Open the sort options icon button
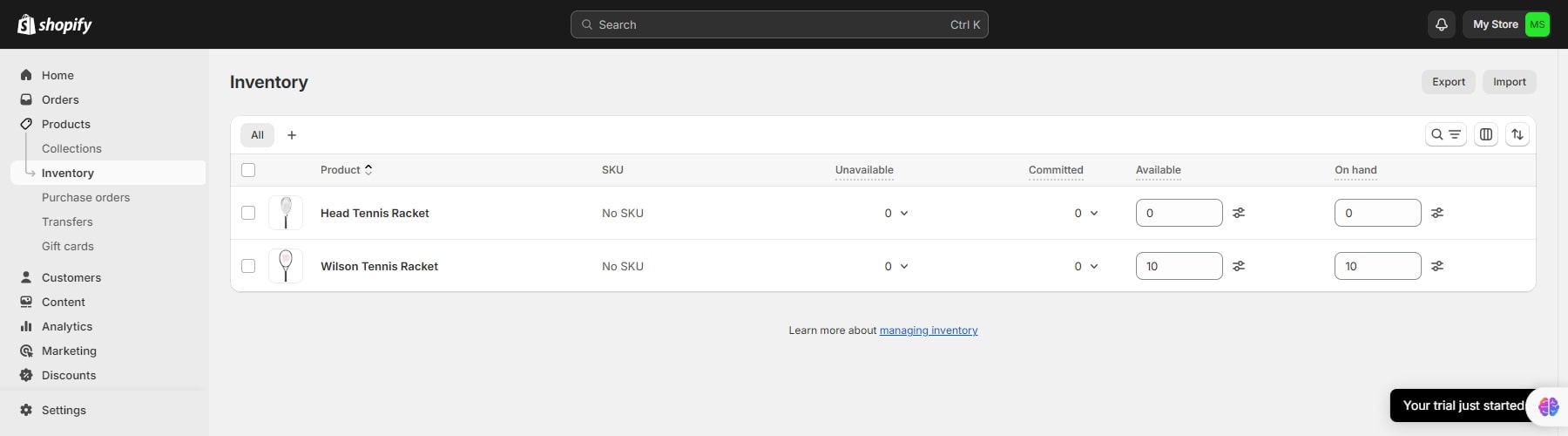This screenshot has height=436, width=1568. pos(1517,134)
